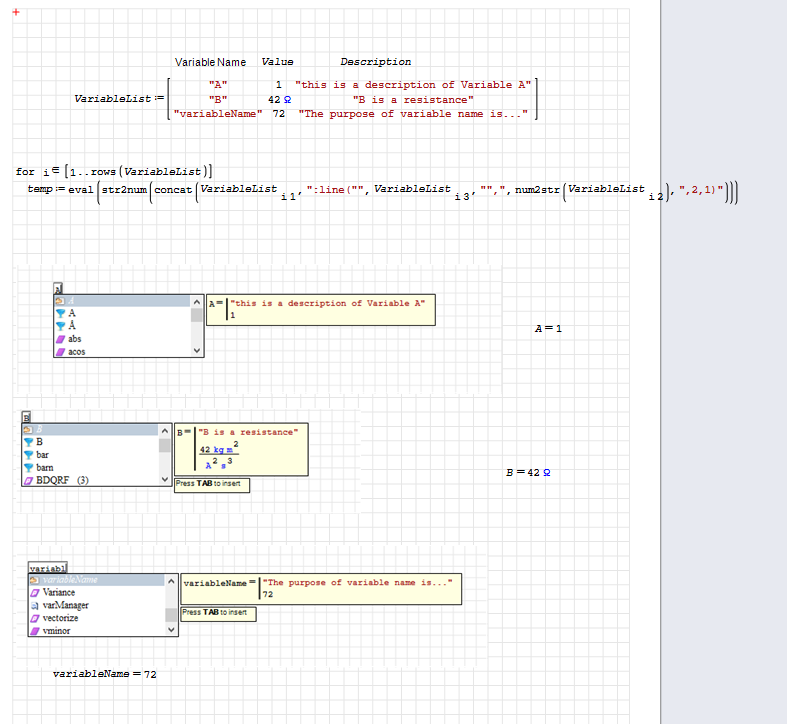Screen dimensions: 787x724
Task: Choose the acos function suggestion
Action: click(76, 352)
